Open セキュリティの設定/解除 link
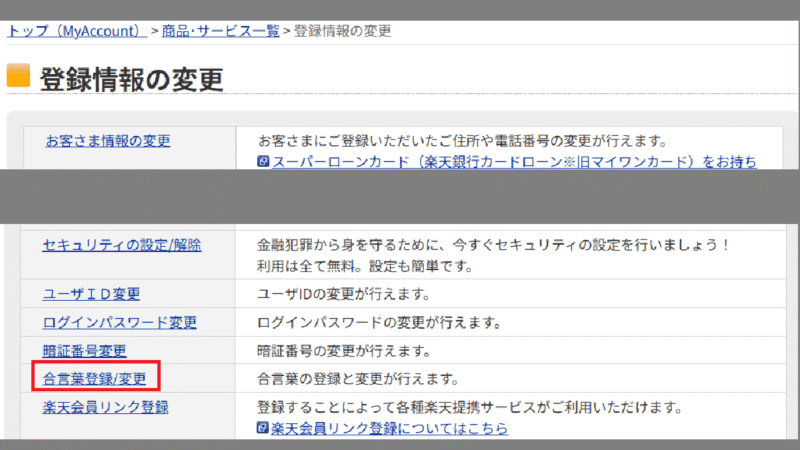The width and height of the screenshot is (800, 450). pyautogui.click(x=122, y=245)
